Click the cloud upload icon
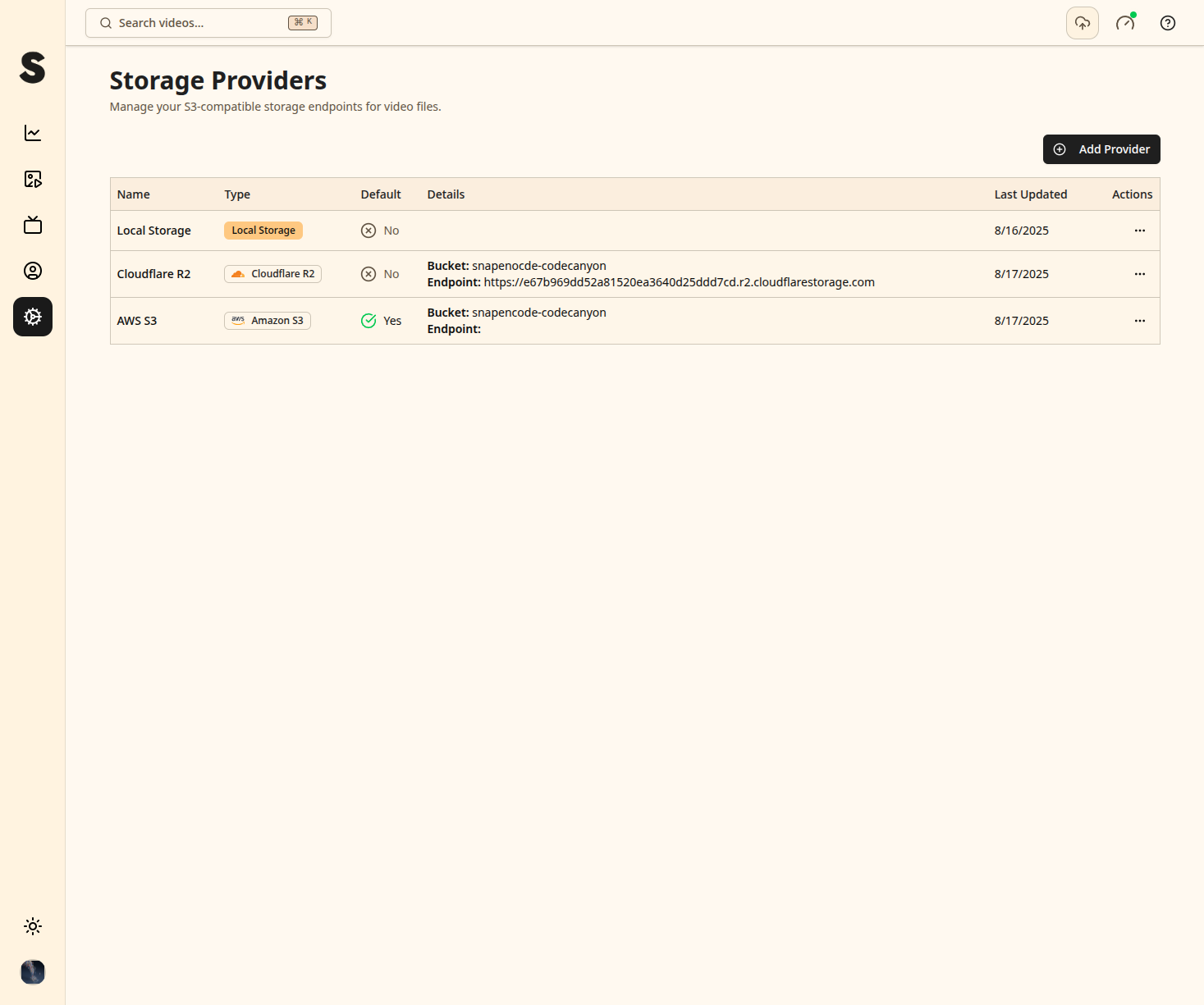The width and height of the screenshot is (1204, 1005). coord(1083,23)
